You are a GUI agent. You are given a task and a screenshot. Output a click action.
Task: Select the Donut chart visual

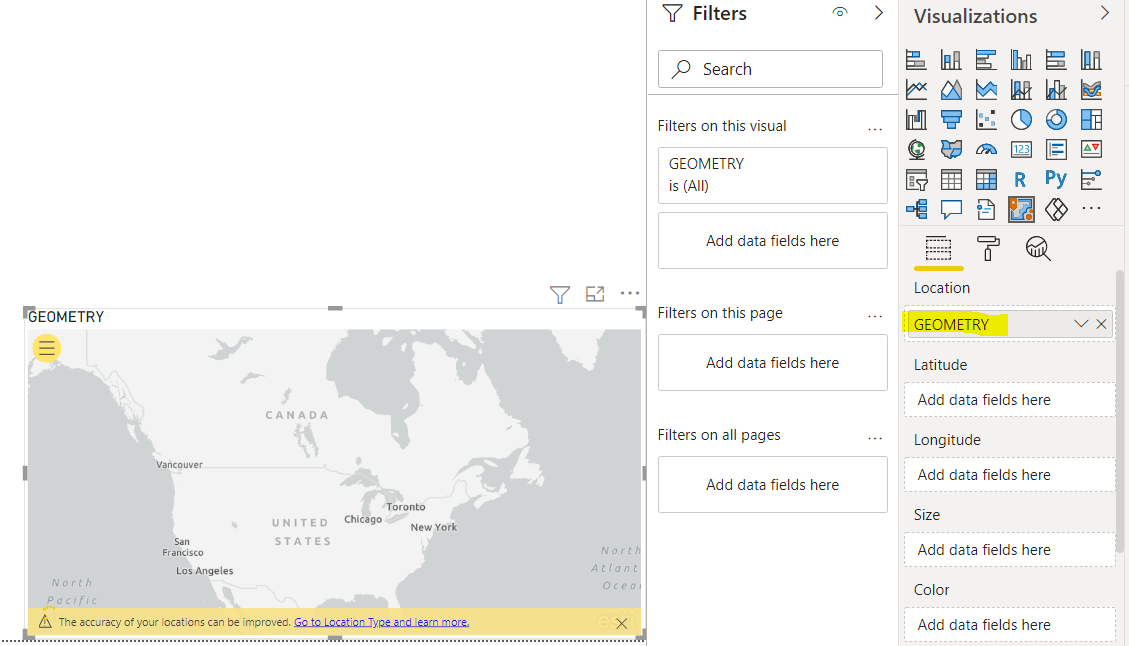point(1056,120)
